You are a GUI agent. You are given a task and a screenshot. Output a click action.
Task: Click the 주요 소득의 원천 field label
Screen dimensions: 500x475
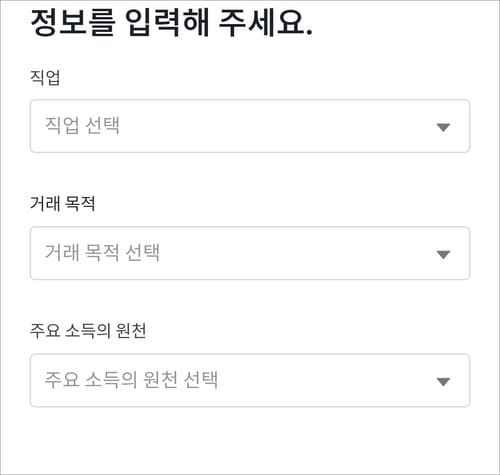click(88, 331)
